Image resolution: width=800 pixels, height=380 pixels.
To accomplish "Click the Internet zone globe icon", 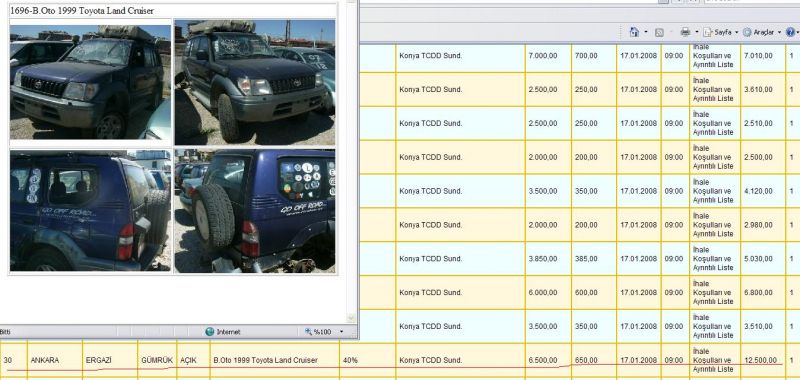I will (209, 332).
